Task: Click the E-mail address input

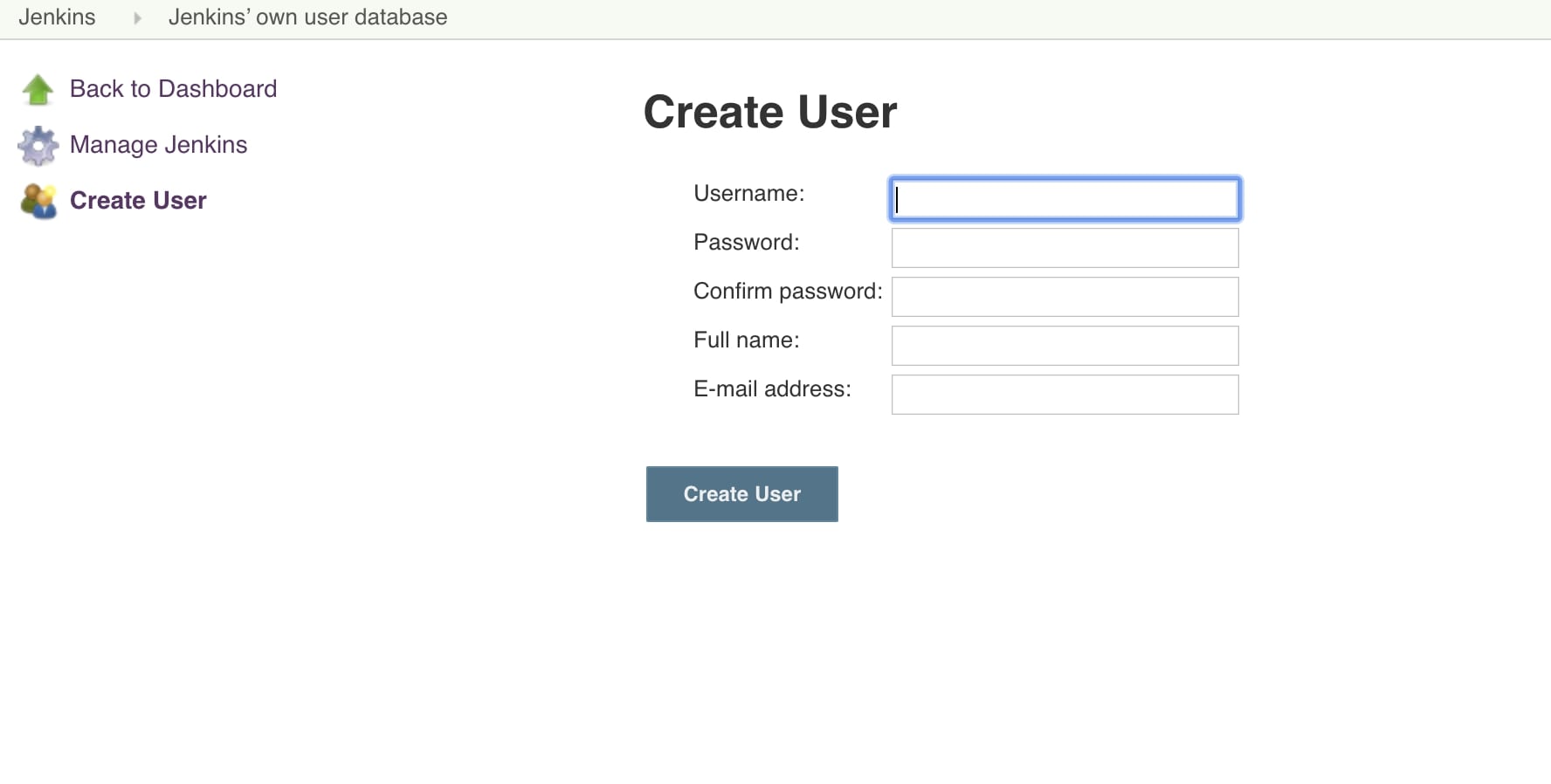Action: click(x=1065, y=395)
